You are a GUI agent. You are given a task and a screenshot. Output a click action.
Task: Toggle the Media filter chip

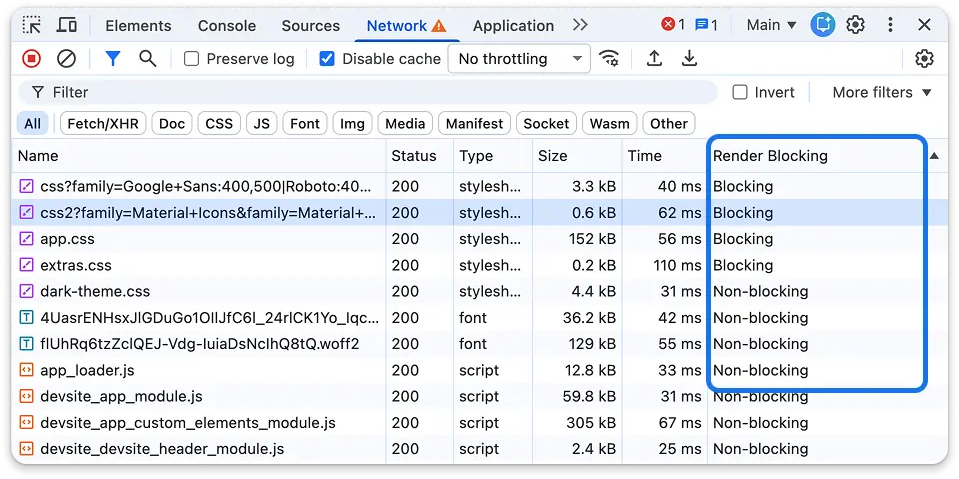point(405,124)
